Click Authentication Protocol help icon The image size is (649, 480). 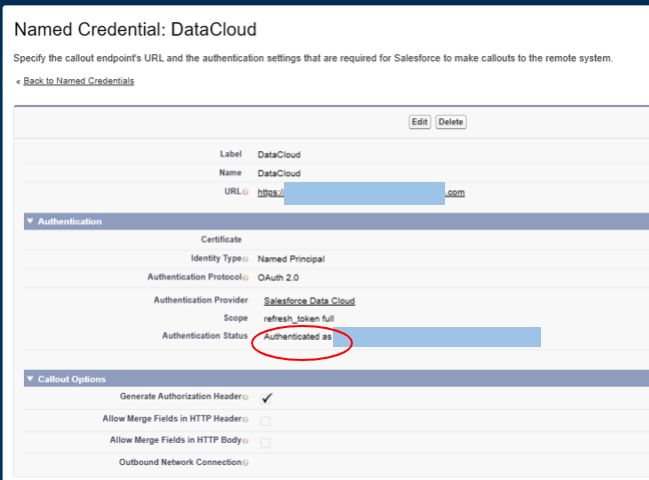[x=245, y=278]
